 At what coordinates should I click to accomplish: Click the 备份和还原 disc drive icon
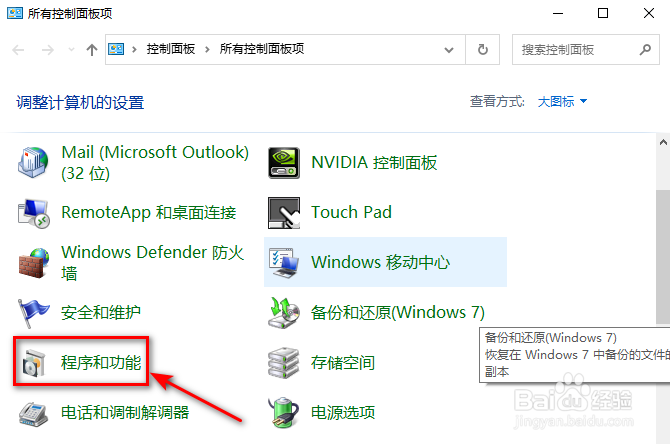point(284,313)
